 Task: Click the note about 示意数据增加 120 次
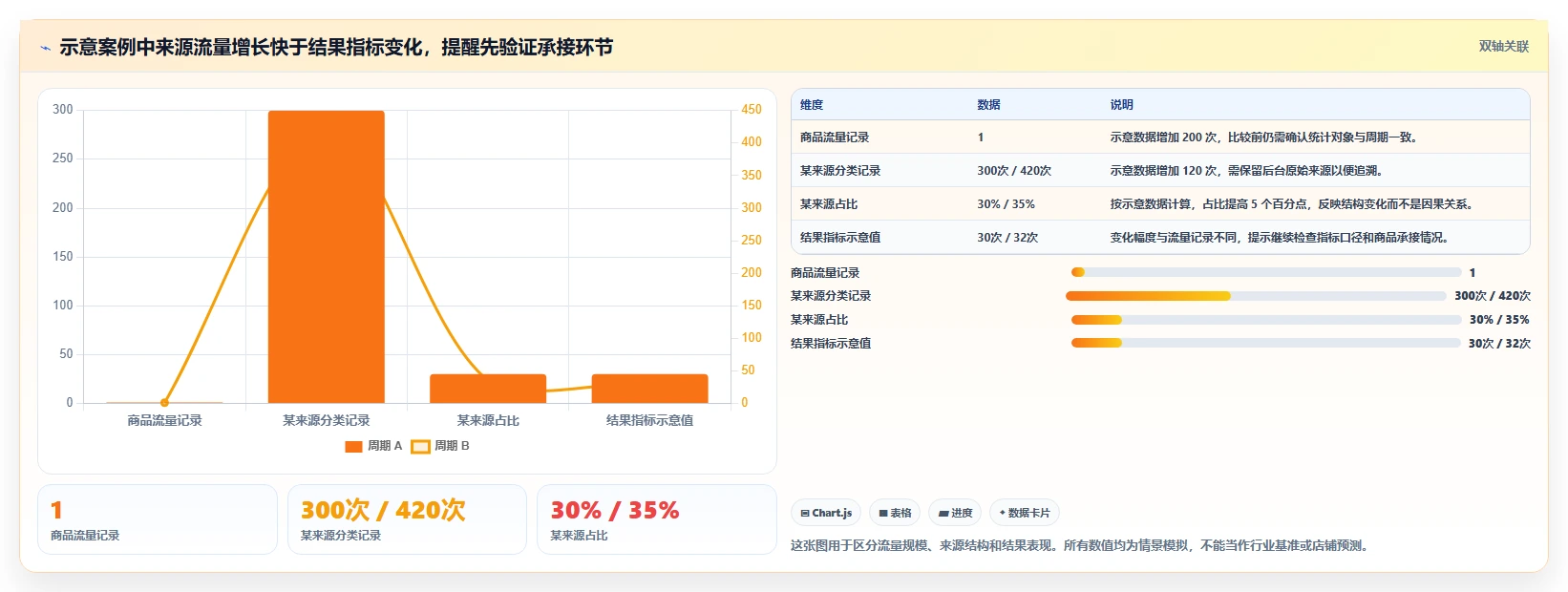click(1247, 171)
